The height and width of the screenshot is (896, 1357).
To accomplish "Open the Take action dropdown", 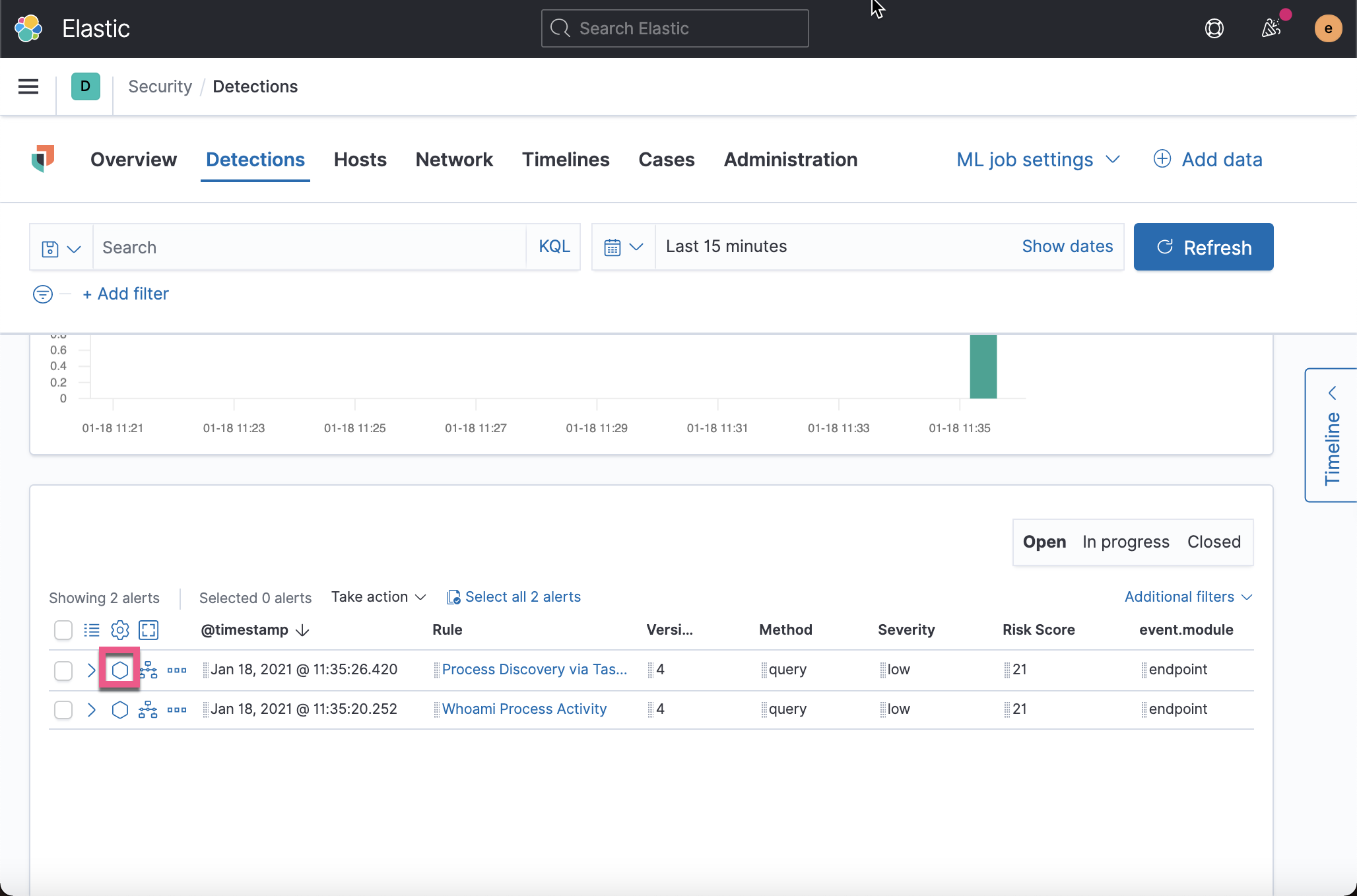I will click(x=378, y=596).
